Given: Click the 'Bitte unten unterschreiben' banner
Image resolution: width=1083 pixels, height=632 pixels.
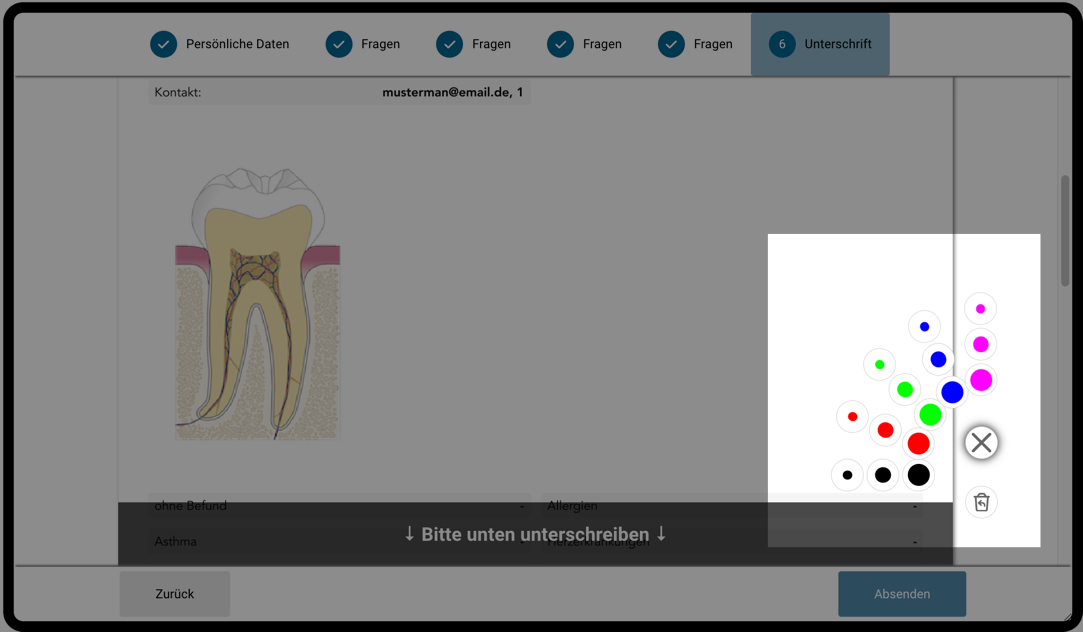Looking at the screenshot, I should pyautogui.click(x=535, y=534).
